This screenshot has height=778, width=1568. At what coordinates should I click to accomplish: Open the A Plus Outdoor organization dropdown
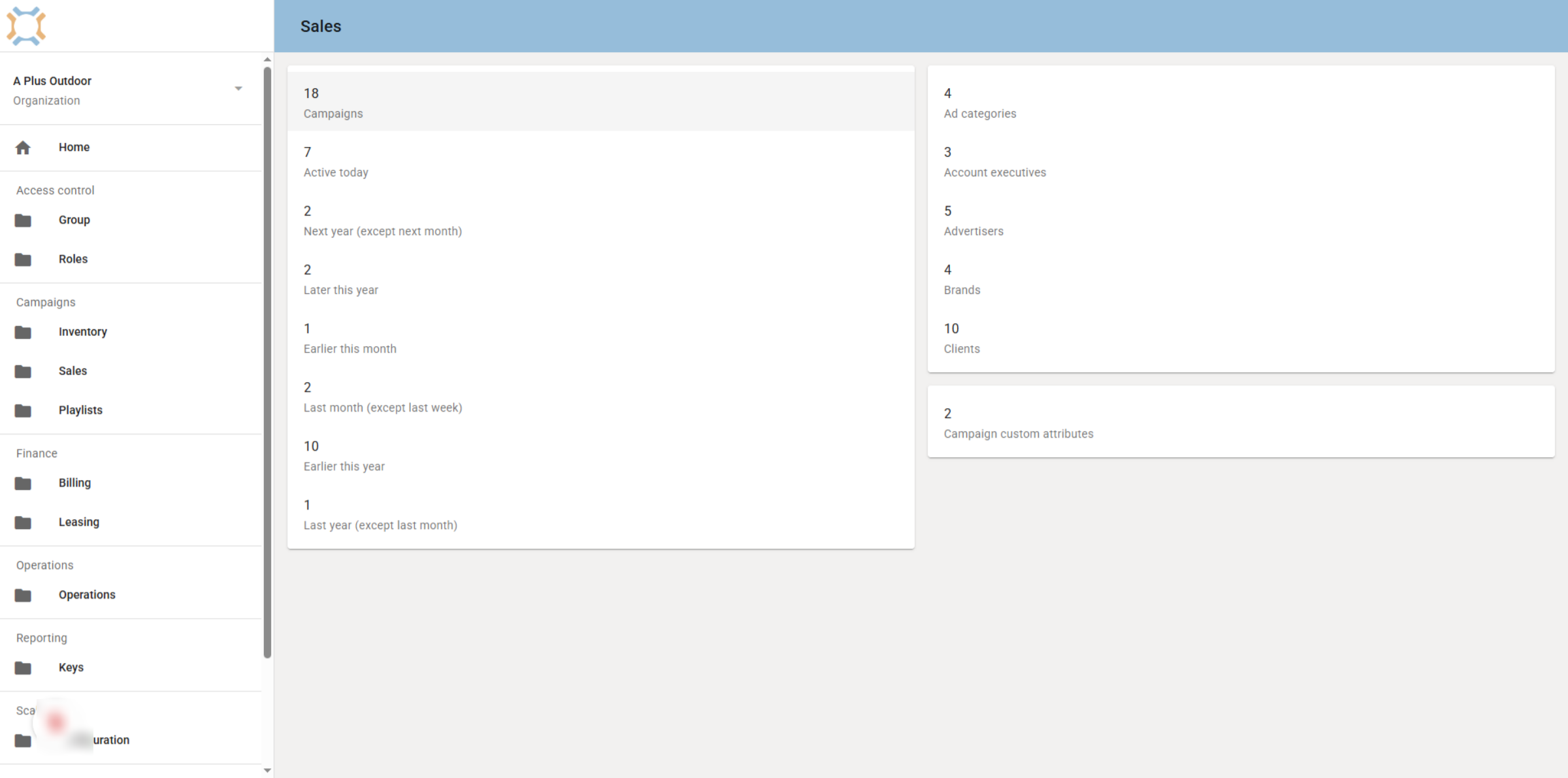[x=131, y=89]
